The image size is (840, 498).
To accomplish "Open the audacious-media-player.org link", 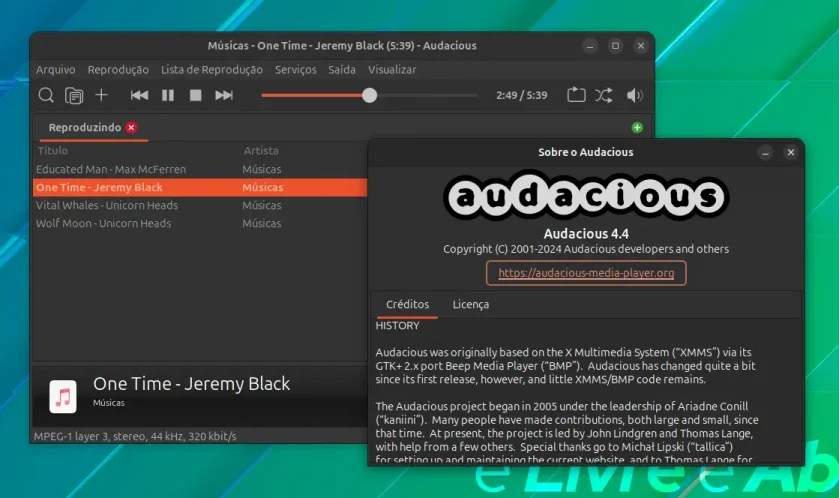I will 586,273.
